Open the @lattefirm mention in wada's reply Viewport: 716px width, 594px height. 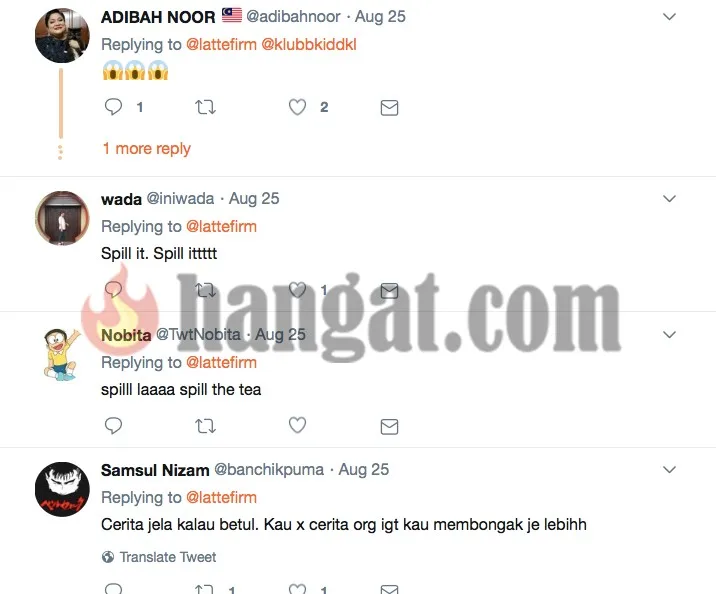pos(221,226)
